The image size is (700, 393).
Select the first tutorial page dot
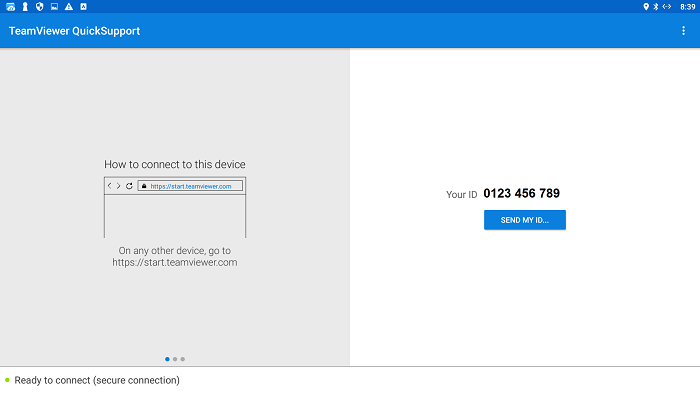167,359
